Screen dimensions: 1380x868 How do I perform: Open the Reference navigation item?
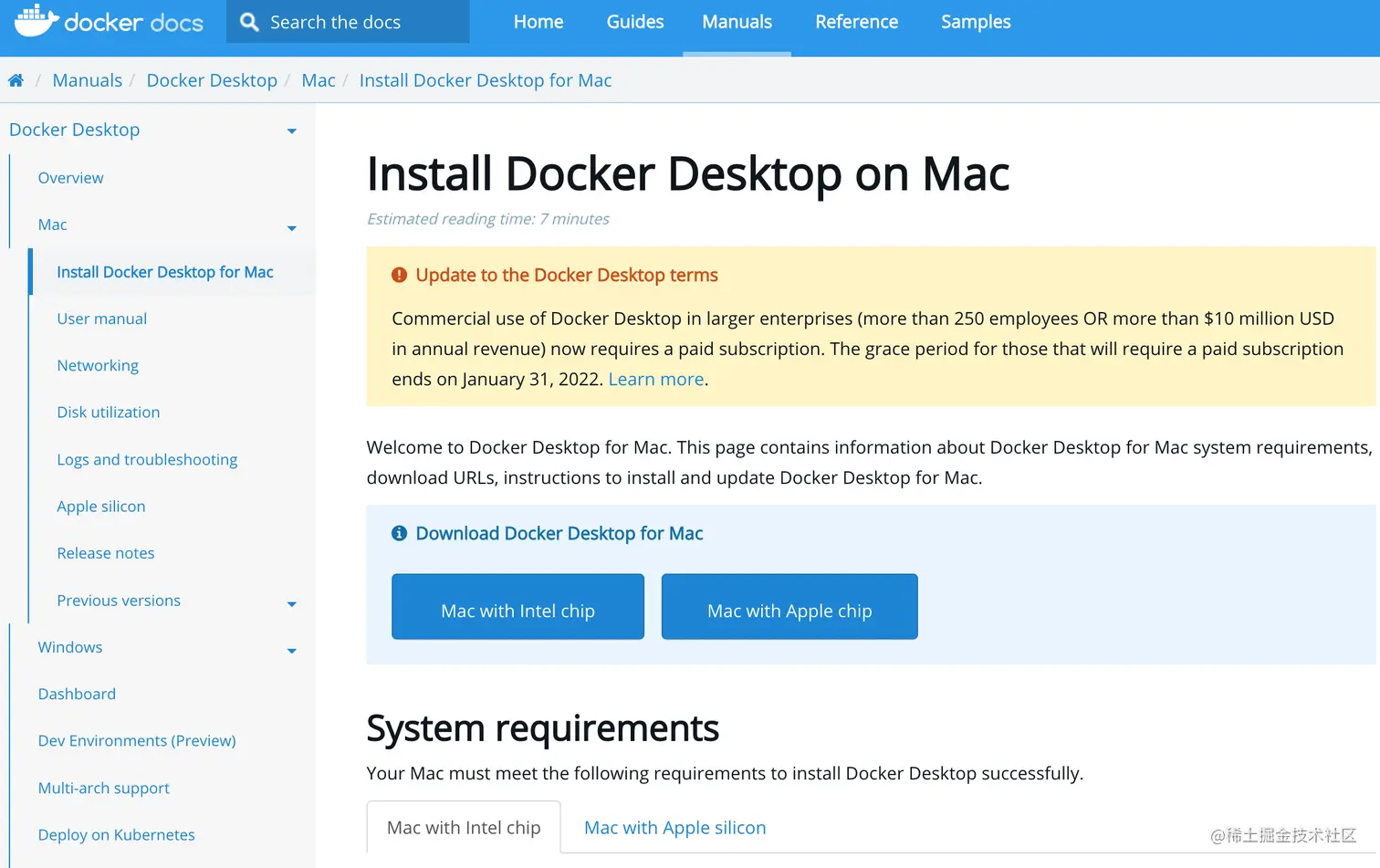pos(856,22)
